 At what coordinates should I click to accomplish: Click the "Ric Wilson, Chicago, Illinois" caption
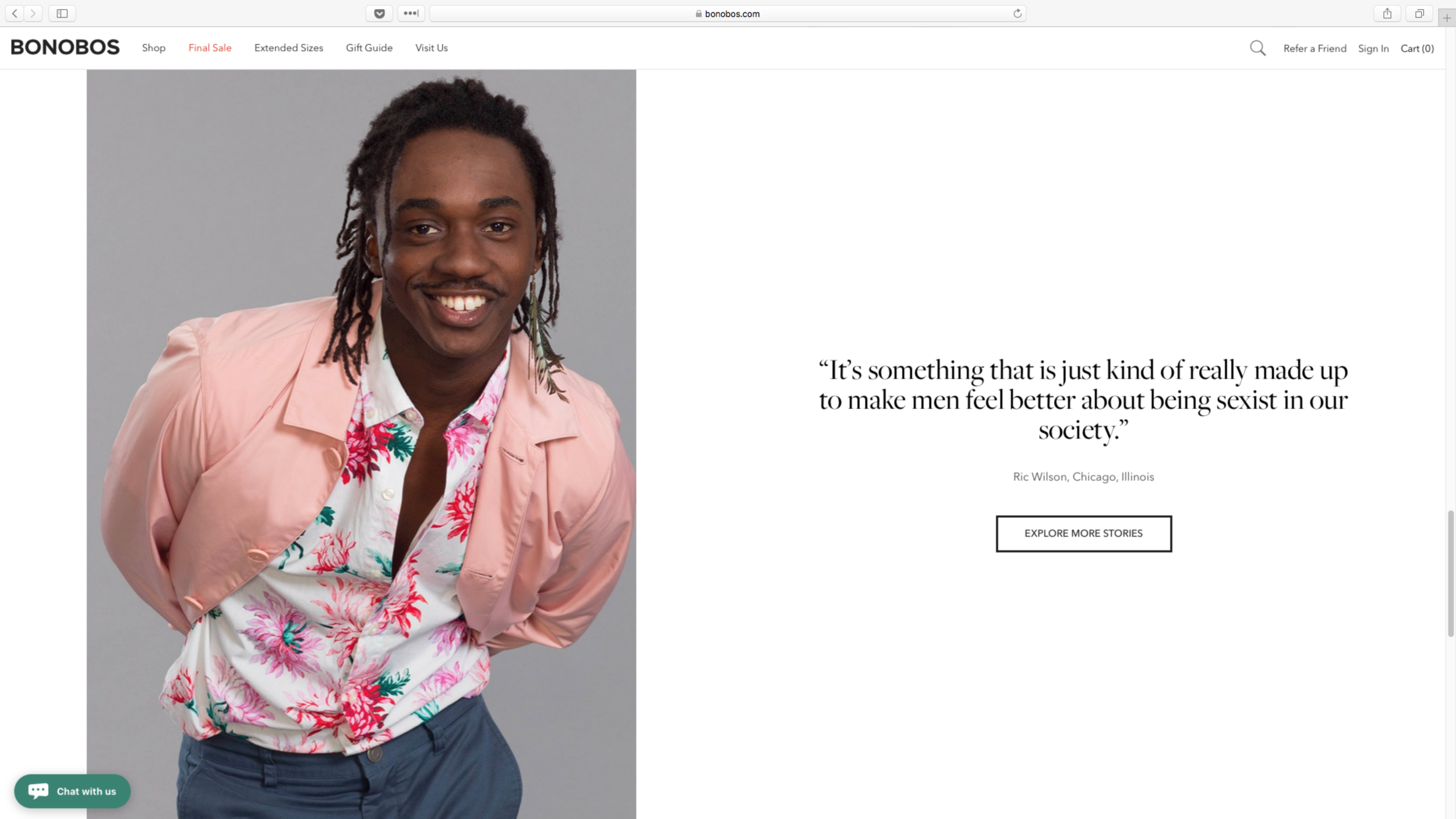[1083, 476]
